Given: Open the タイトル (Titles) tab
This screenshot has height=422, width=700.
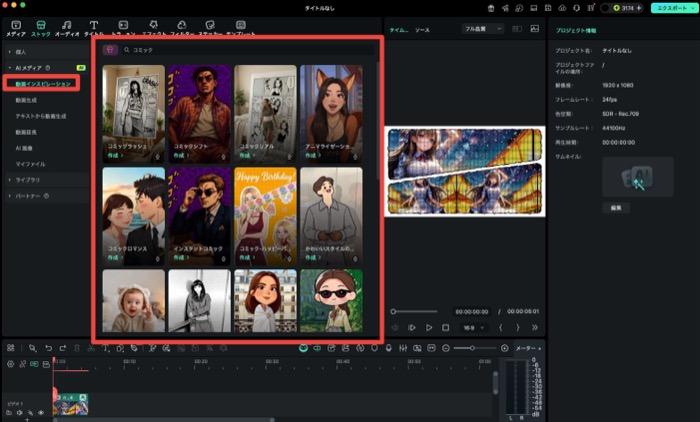Looking at the screenshot, I should pos(94,28).
